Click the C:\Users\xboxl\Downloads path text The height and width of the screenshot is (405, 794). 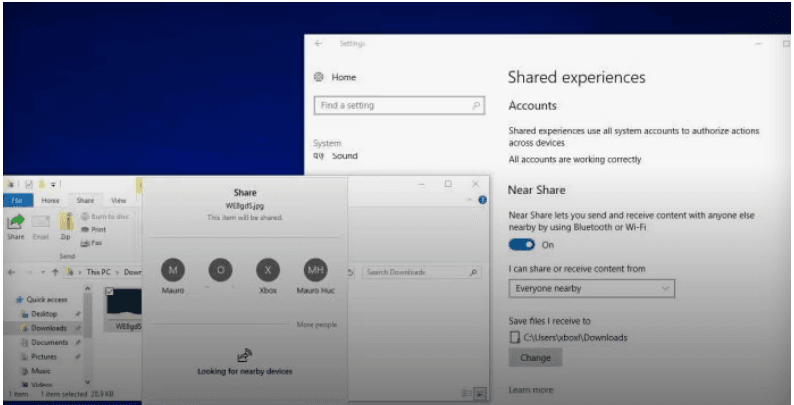(x=575, y=337)
